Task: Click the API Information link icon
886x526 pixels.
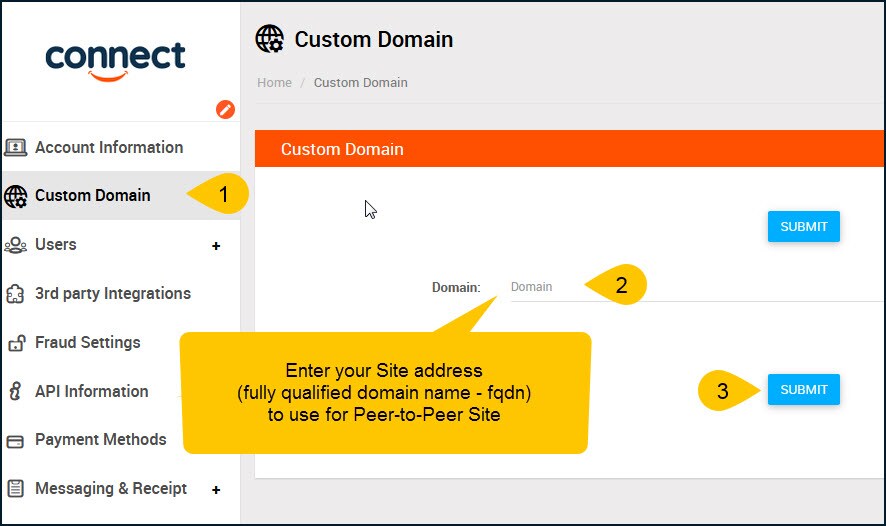Action: coord(15,391)
